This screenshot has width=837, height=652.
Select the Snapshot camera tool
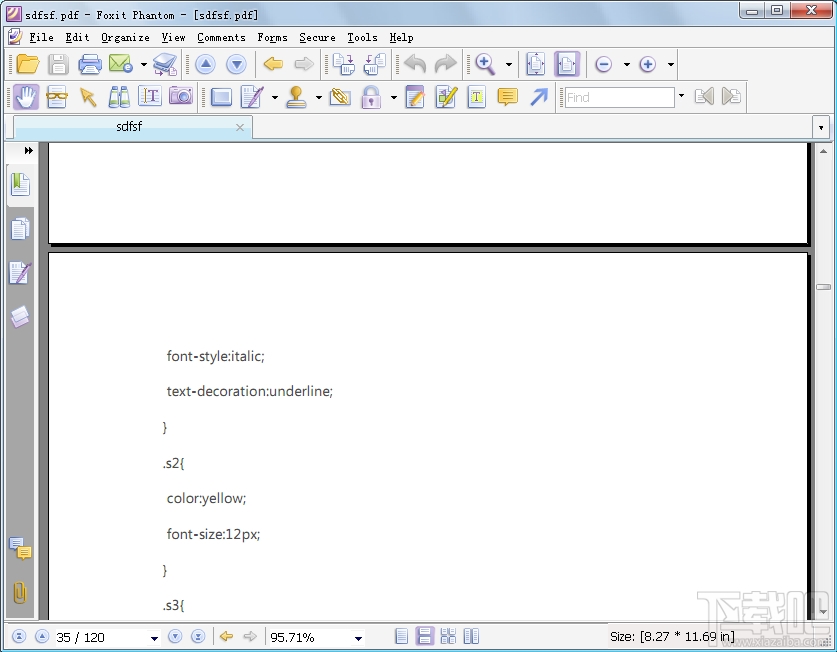click(181, 97)
